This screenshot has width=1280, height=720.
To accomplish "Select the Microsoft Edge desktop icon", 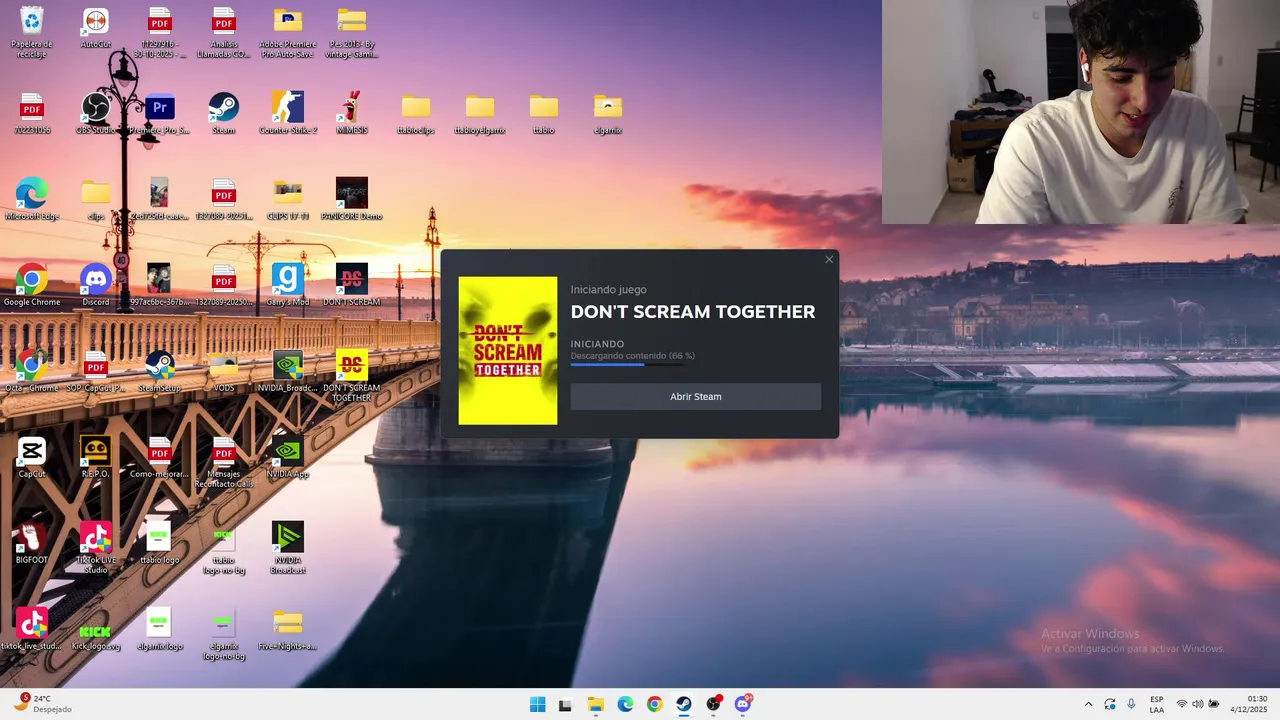I will [32, 200].
